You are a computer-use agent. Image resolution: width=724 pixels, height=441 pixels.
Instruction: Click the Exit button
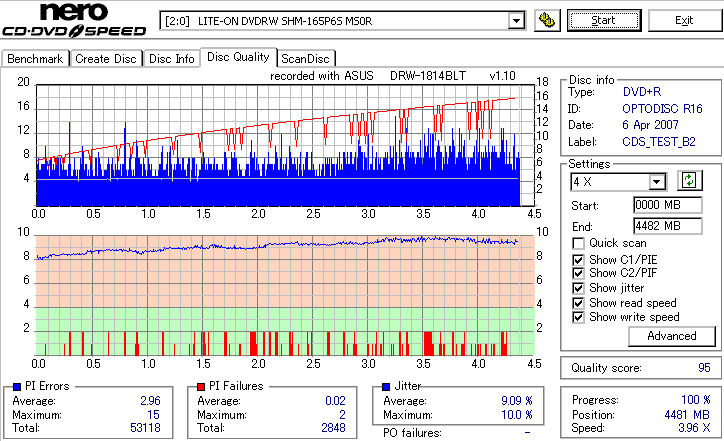[684, 20]
